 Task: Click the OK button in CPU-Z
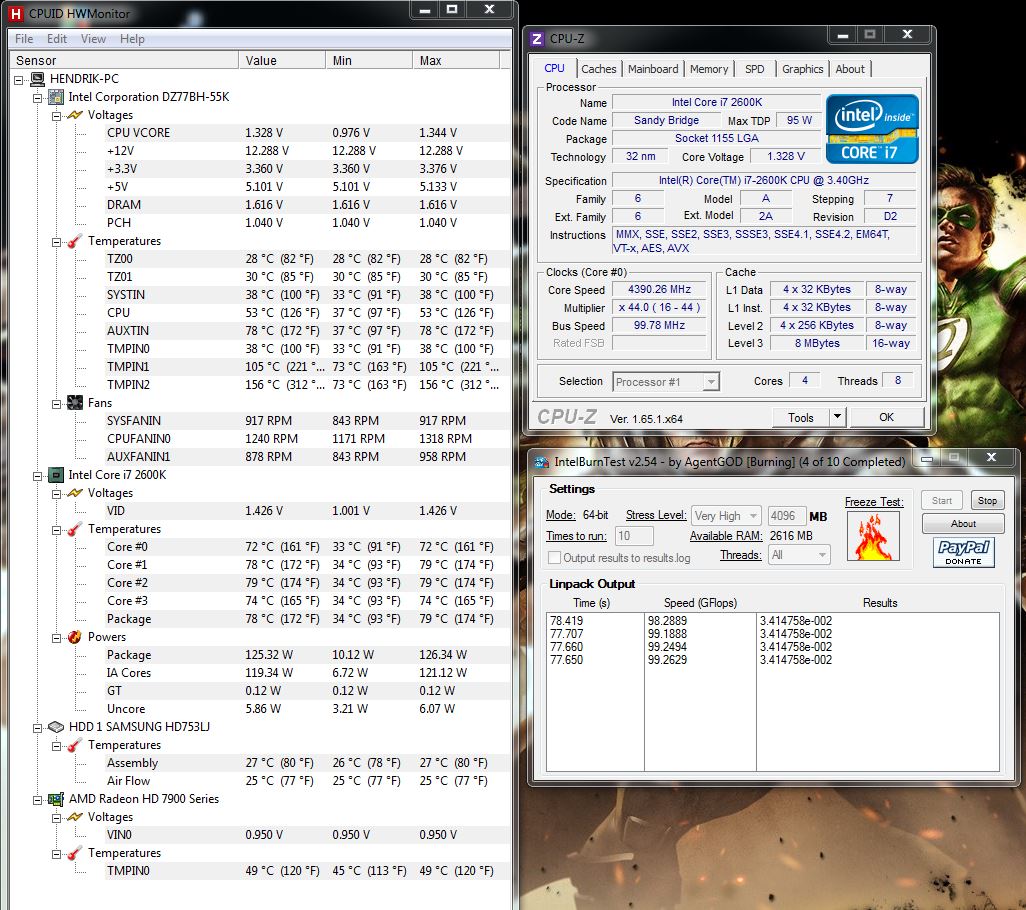(886, 417)
